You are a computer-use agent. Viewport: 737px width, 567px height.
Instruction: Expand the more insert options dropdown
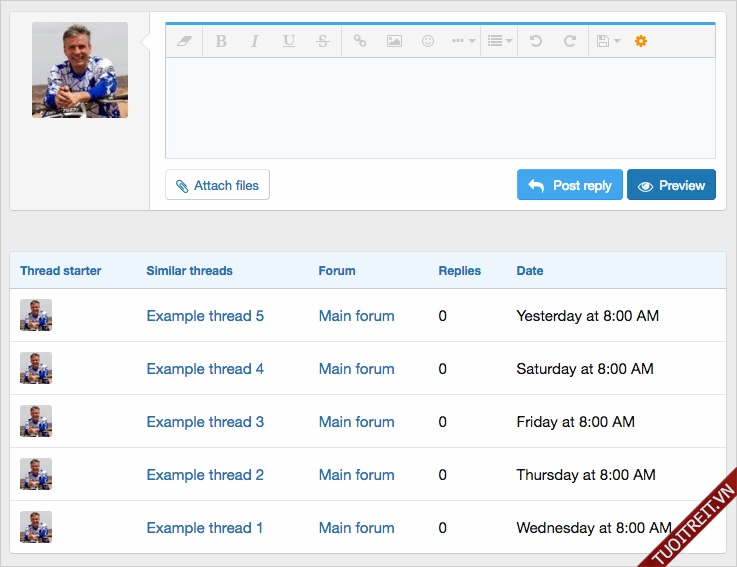click(463, 41)
